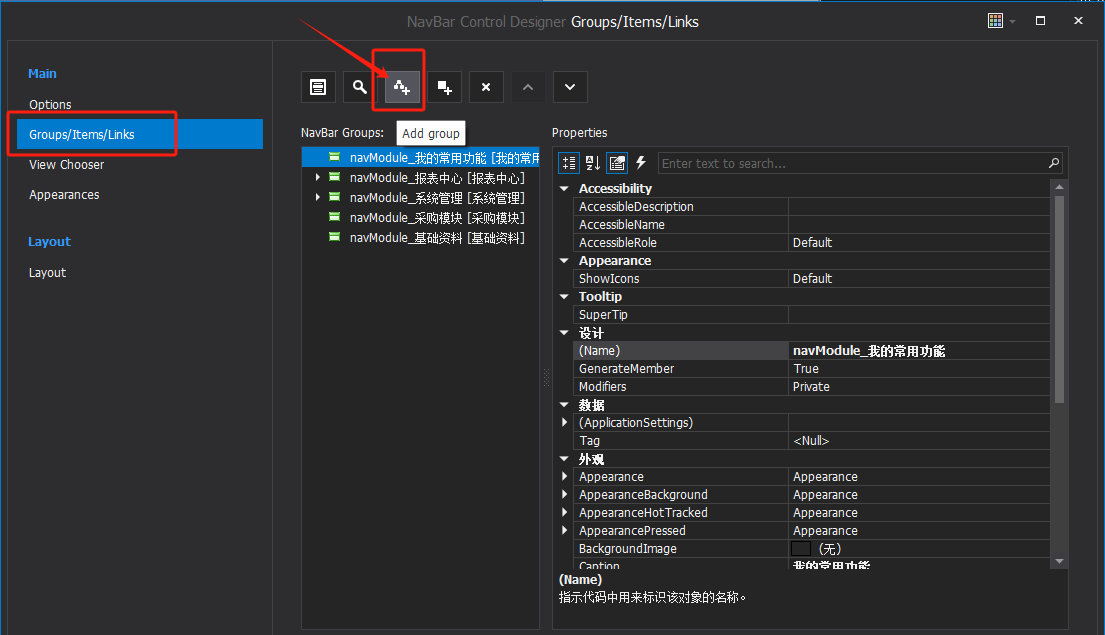Click the properties grid scrollbar thumb
The image size is (1105, 635).
pos(1059,300)
